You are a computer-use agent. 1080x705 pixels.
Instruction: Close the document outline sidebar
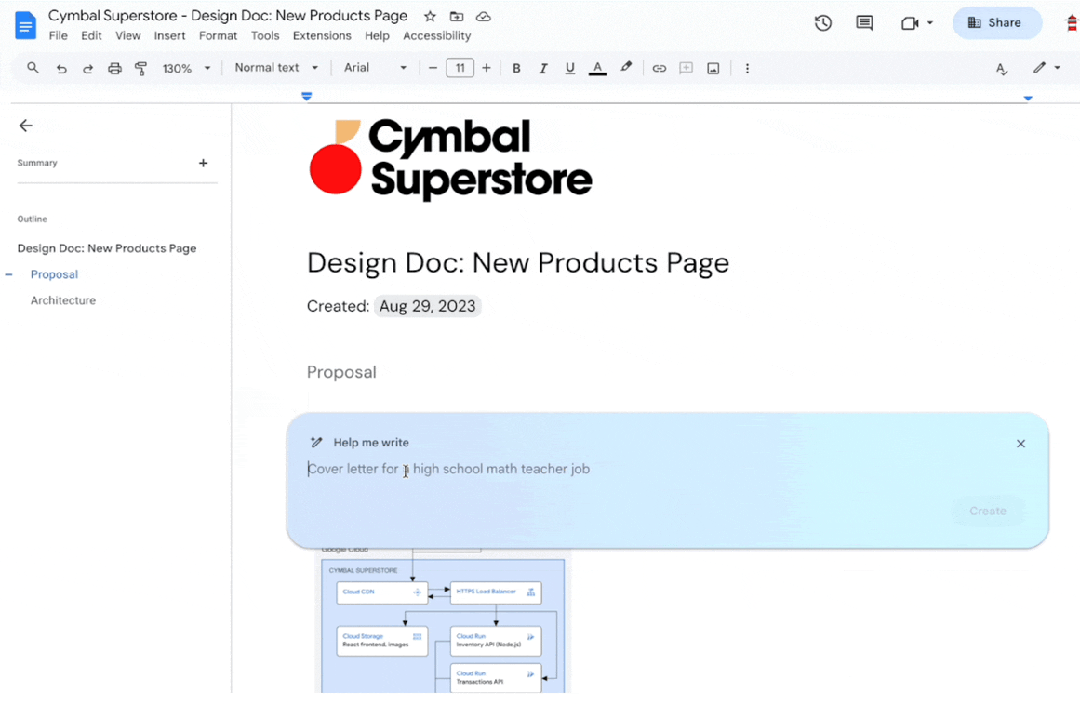(26, 125)
